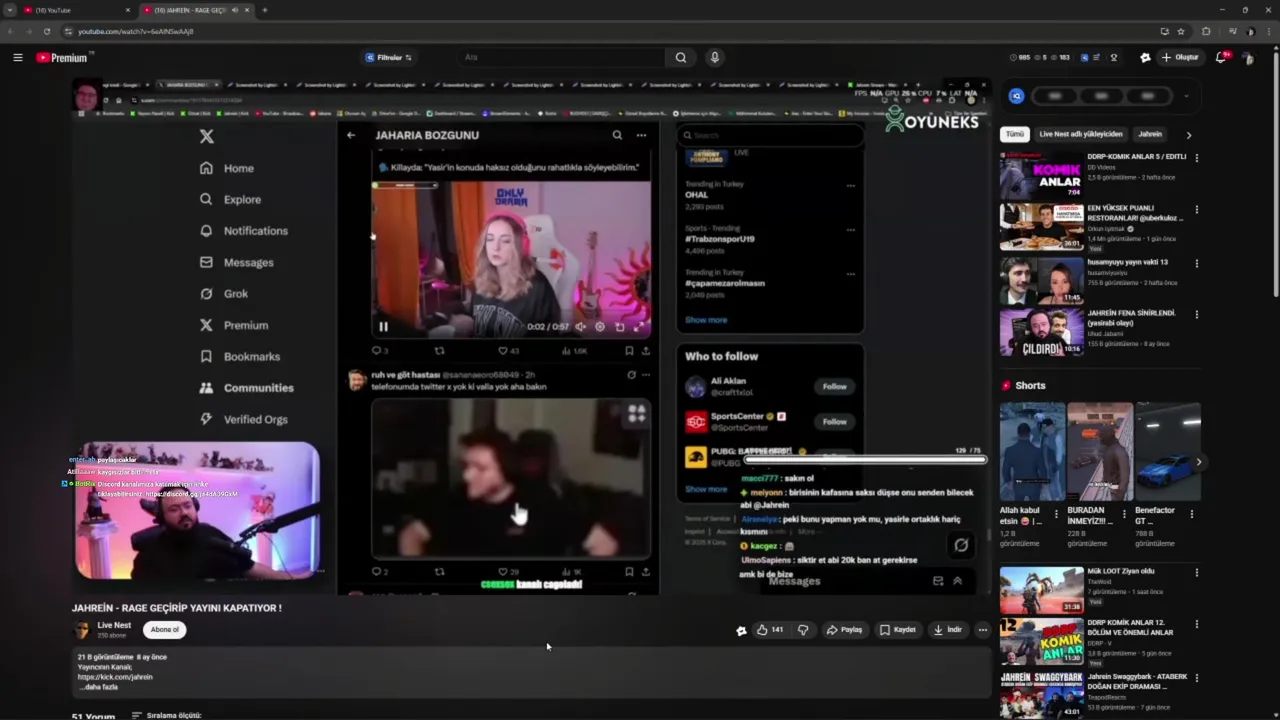Save the video with Kaydet

coord(898,630)
